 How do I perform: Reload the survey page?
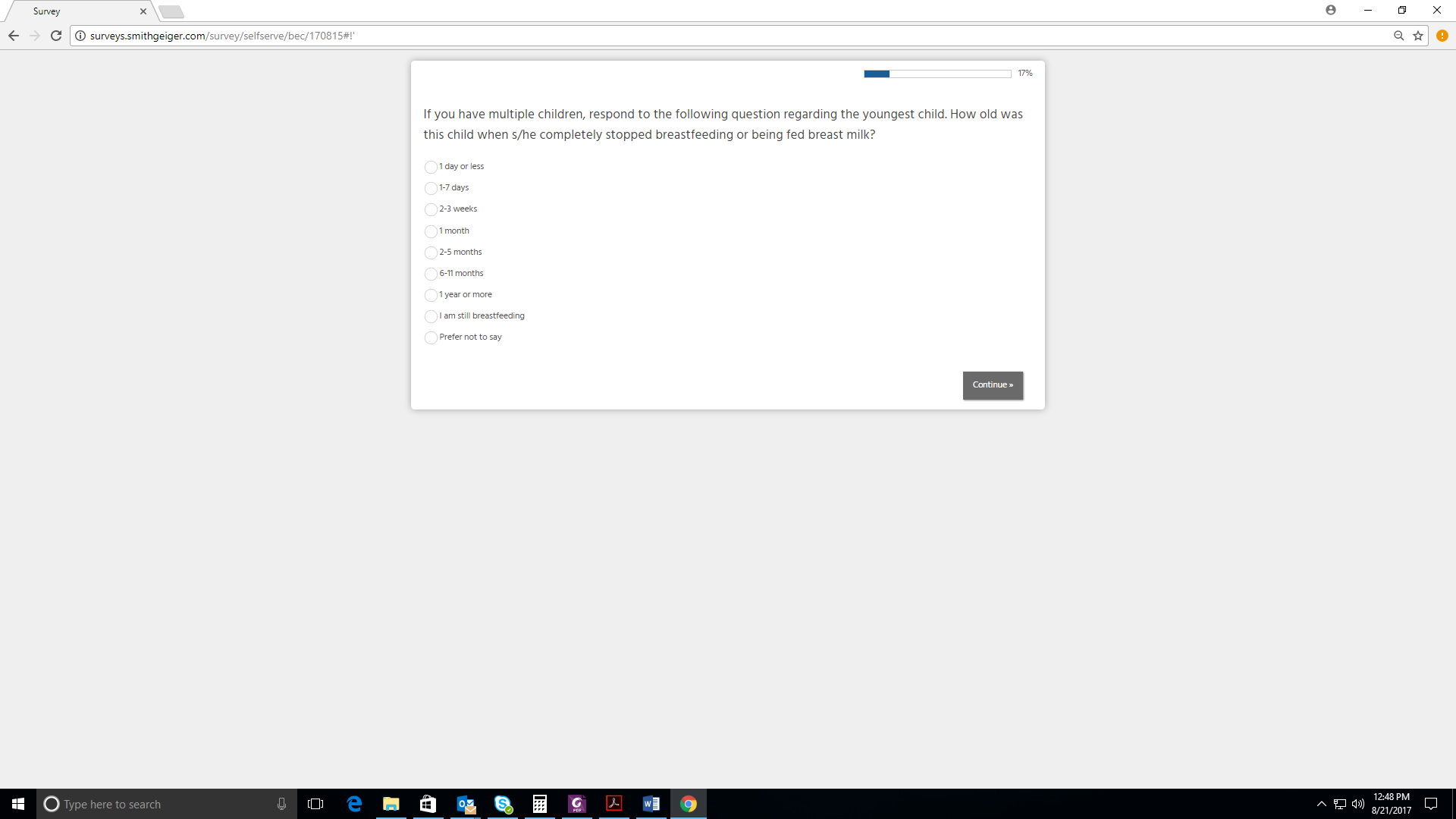[56, 36]
